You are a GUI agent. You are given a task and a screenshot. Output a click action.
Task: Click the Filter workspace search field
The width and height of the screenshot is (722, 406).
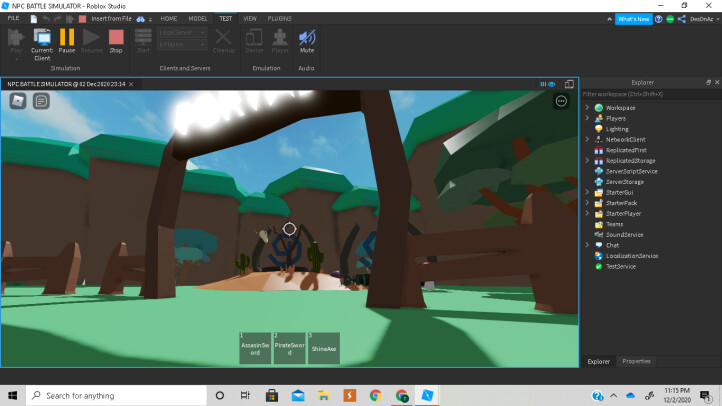(x=651, y=94)
